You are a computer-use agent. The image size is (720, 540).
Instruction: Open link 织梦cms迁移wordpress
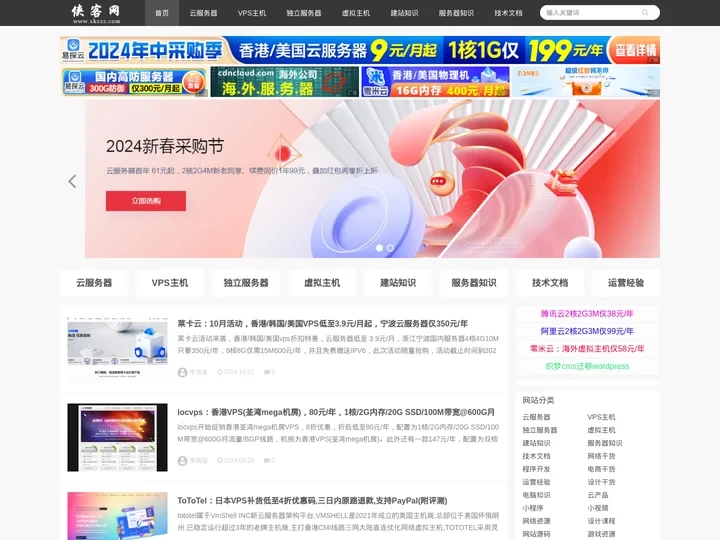(587, 366)
